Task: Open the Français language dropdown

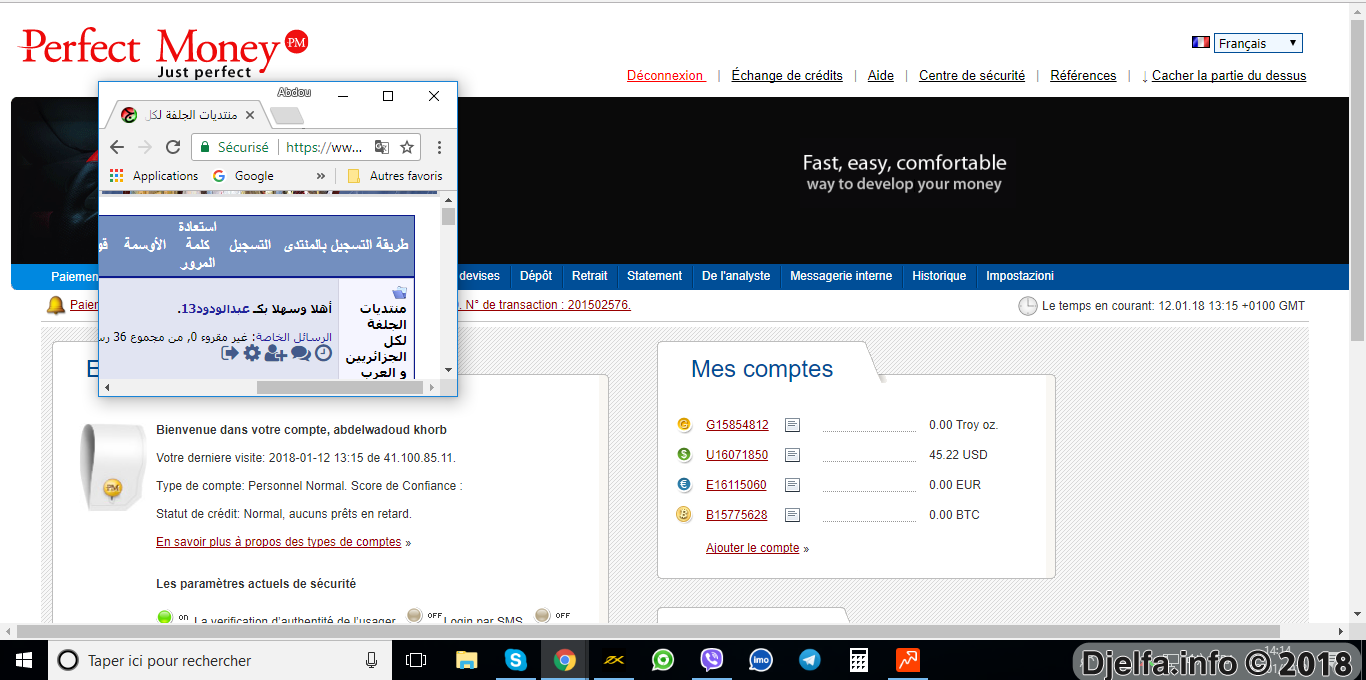Action: tap(1258, 43)
